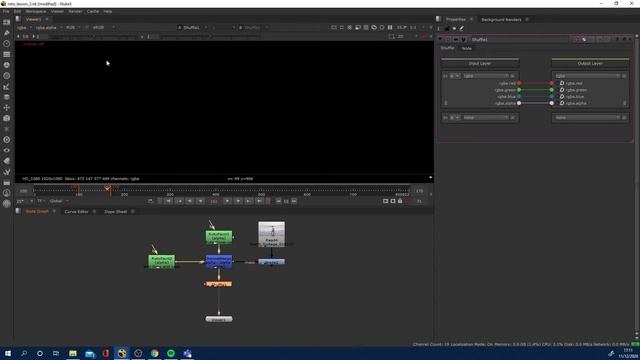Click the Output Layer header button
The width and height of the screenshot is (640, 360).
[590, 64]
